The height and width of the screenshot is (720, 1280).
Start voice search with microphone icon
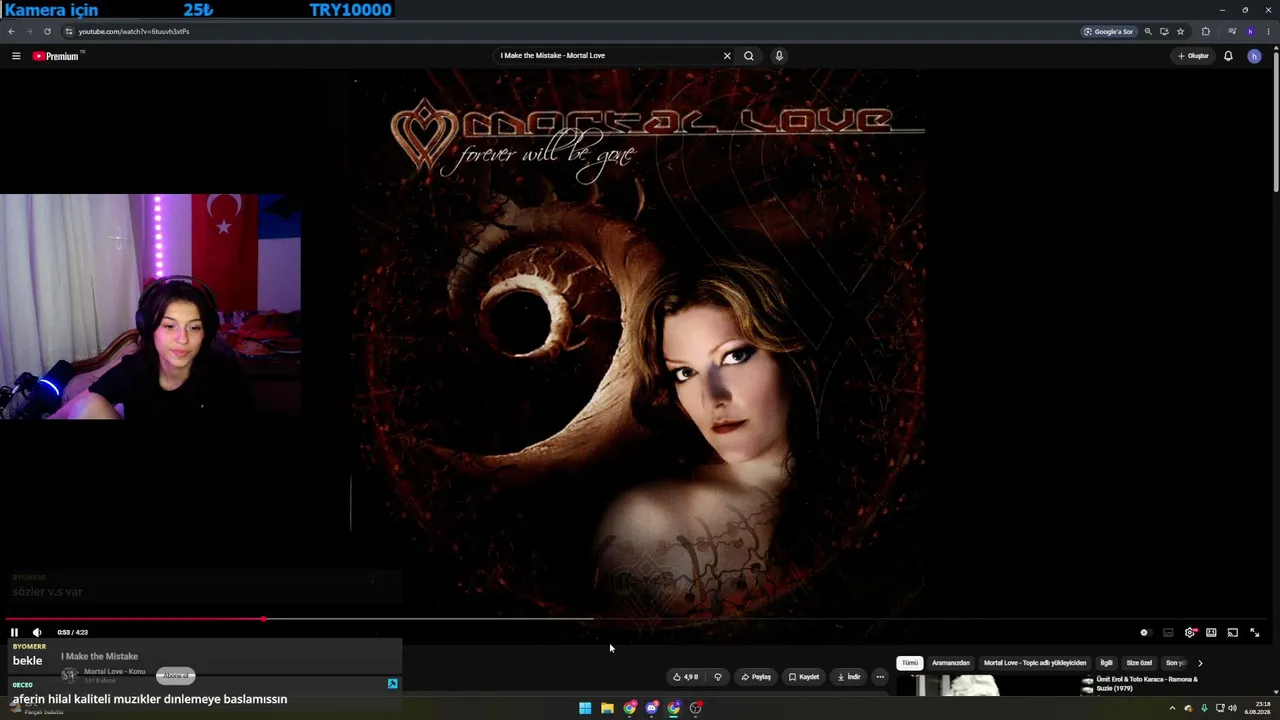point(779,56)
